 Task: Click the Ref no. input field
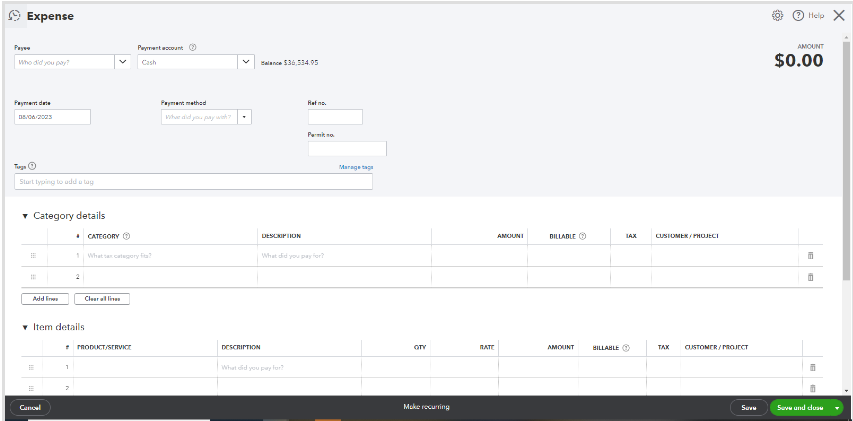pos(335,117)
